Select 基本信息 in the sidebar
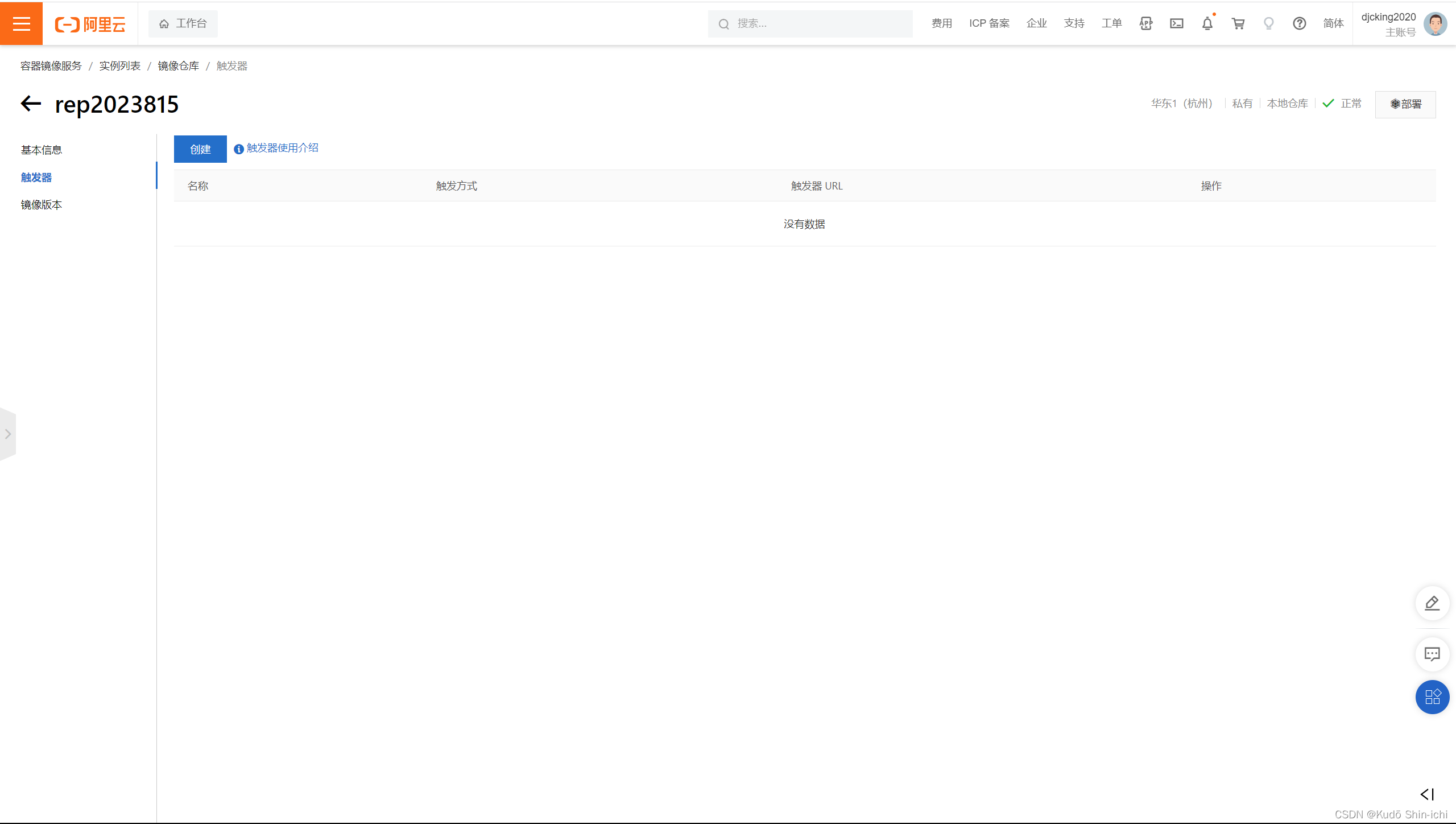 point(42,150)
